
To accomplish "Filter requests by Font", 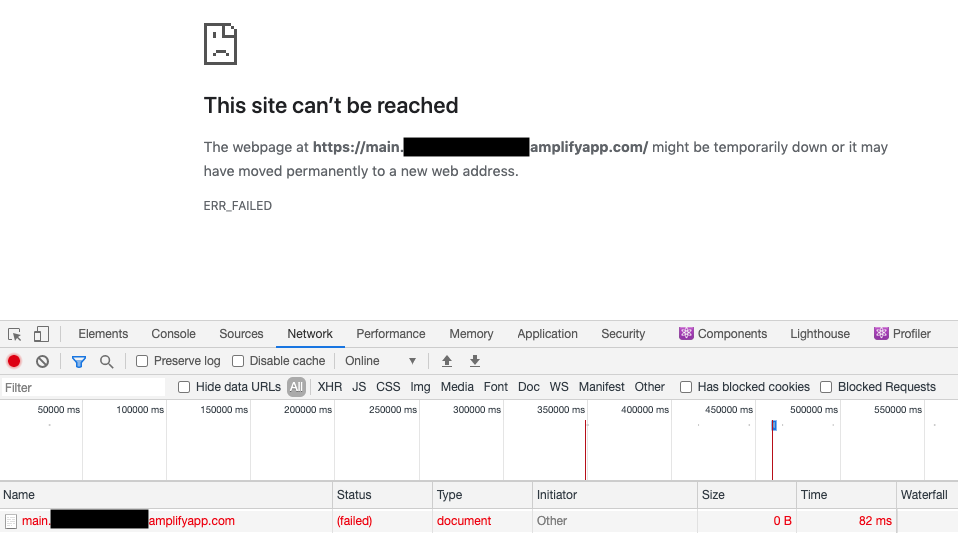I will click(495, 387).
